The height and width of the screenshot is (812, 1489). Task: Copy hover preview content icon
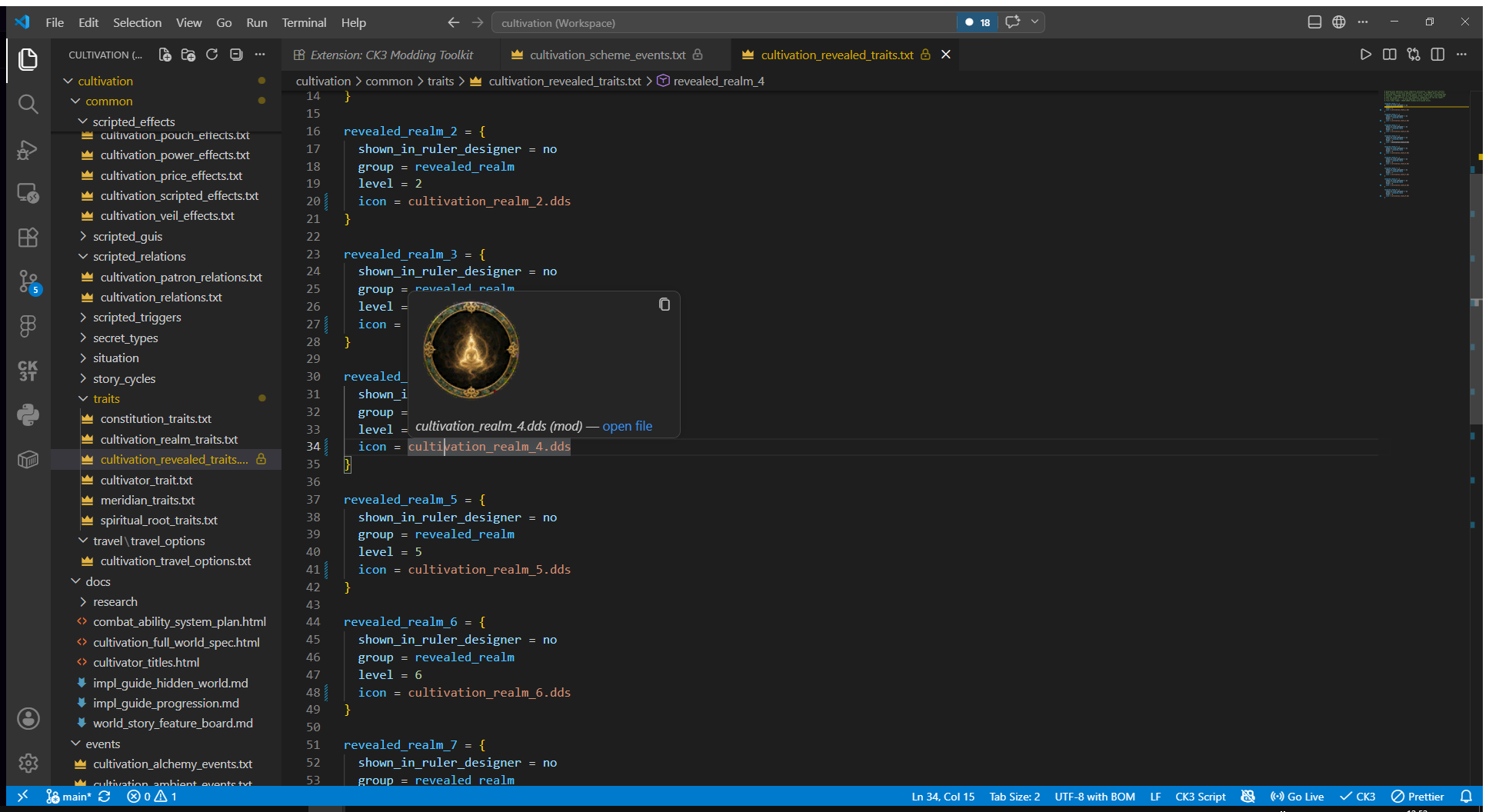[665, 304]
